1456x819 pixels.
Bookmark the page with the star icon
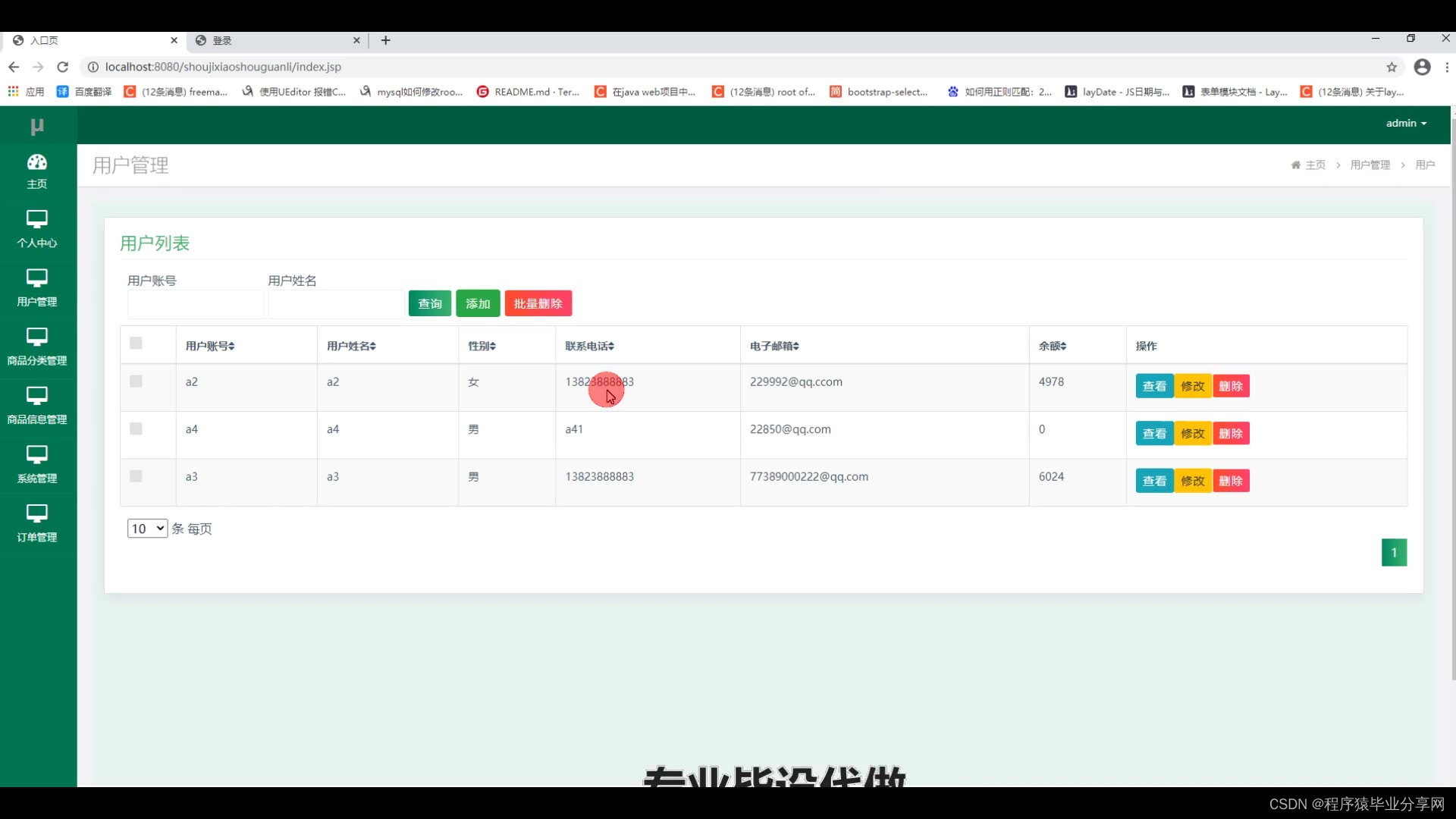1392,67
